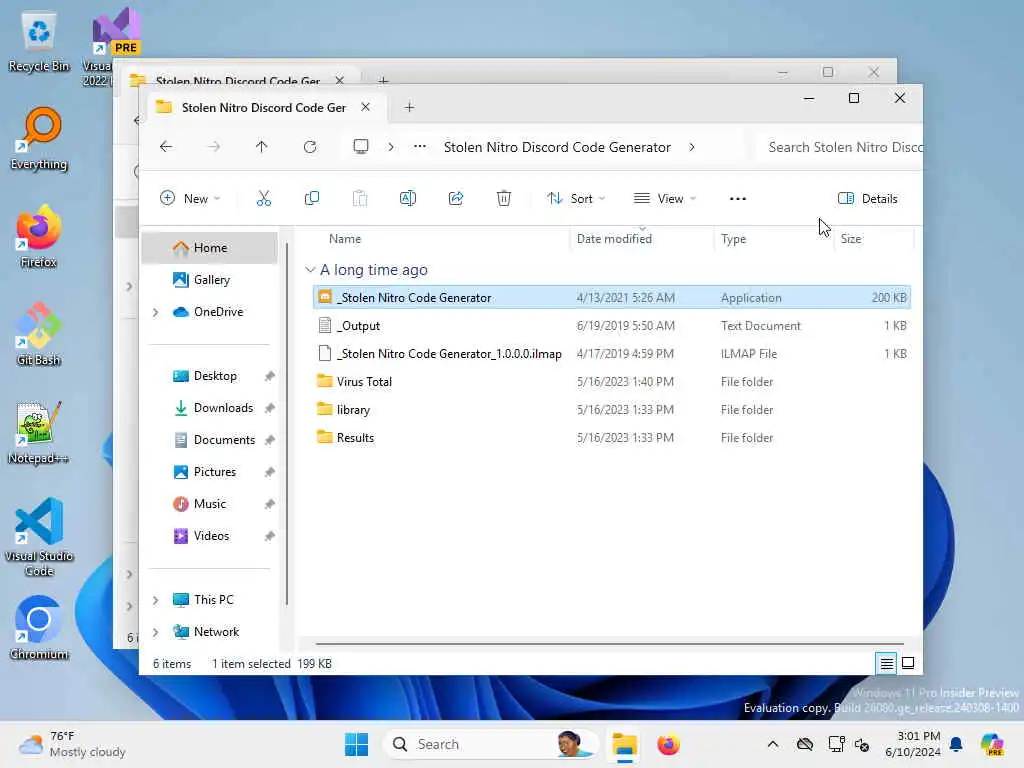Close the Stolen Nitro Discord Code tab
Screen dimensions: 1024x768
[366, 107]
